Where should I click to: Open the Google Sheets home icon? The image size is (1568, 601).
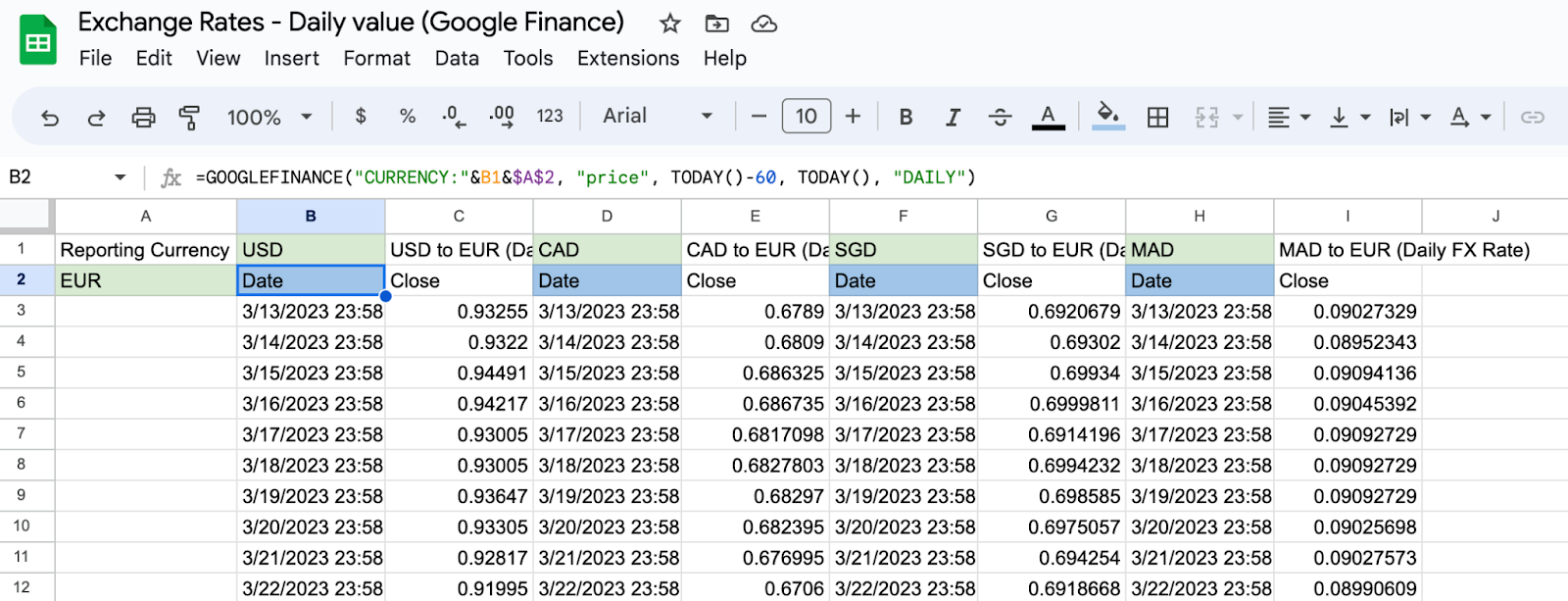point(38,40)
